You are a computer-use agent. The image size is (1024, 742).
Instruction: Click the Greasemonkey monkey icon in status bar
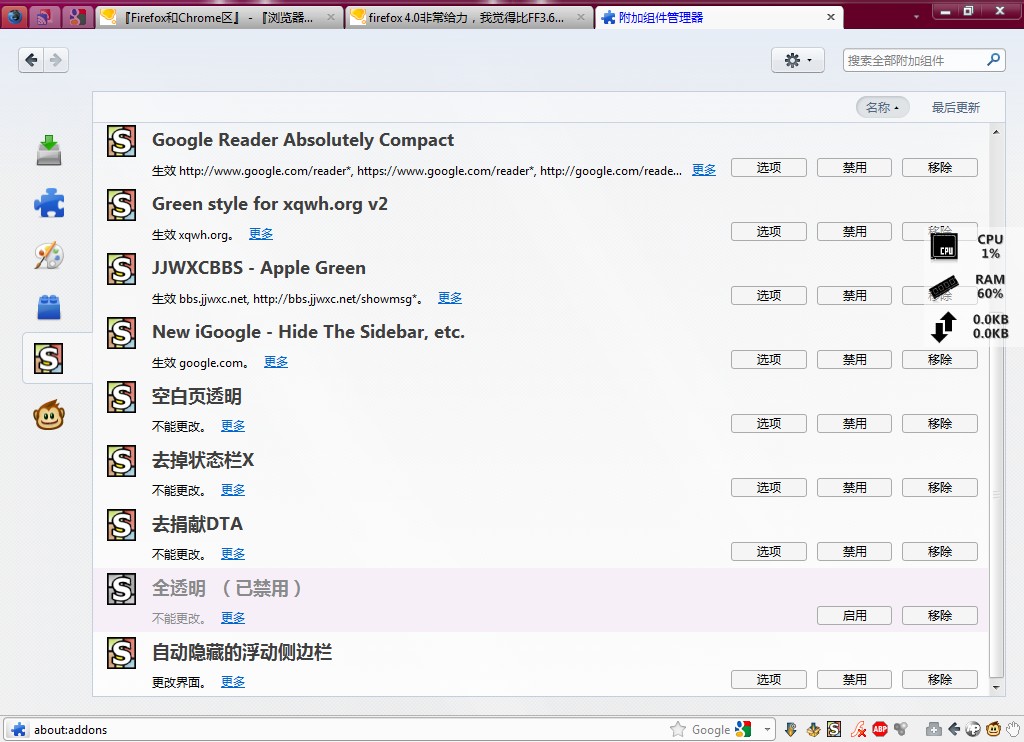point(993,729)
